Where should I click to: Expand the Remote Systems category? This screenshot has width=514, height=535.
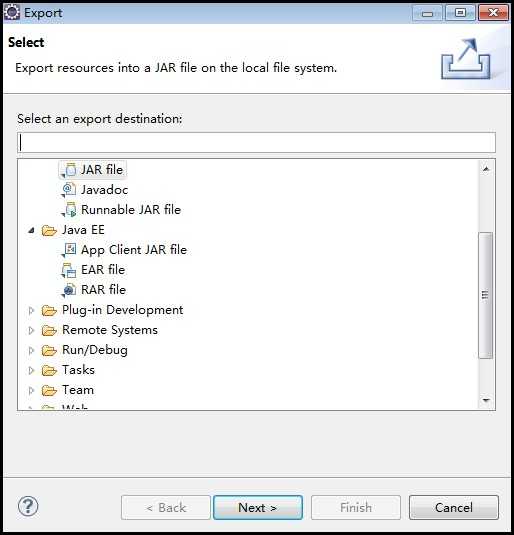pyautogui.click(x=31, y=330)
